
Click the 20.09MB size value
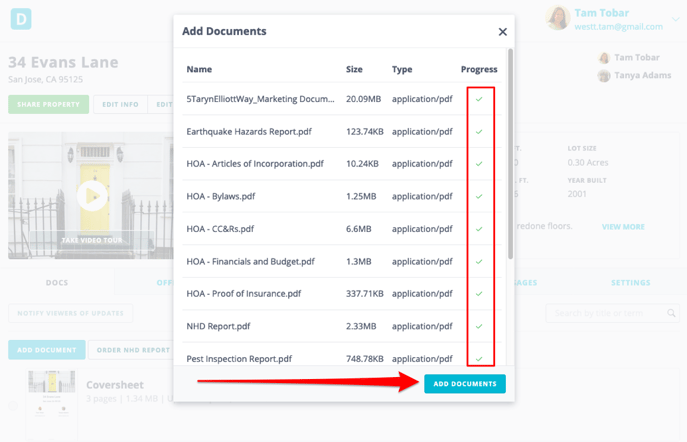pyautogui.click(x=363, y=99)
